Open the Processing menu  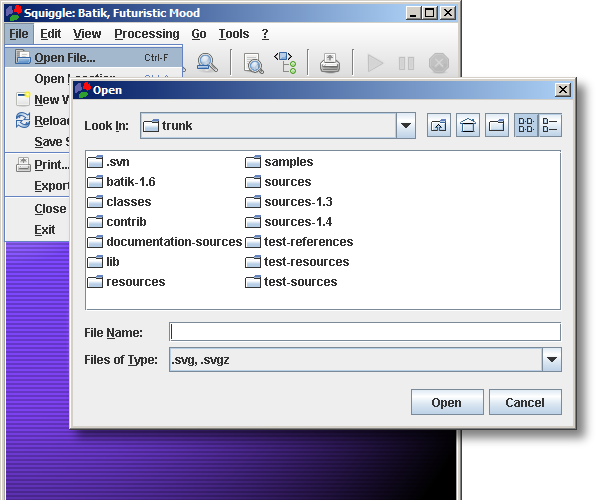pyautogui.click(x=147, y=34)
